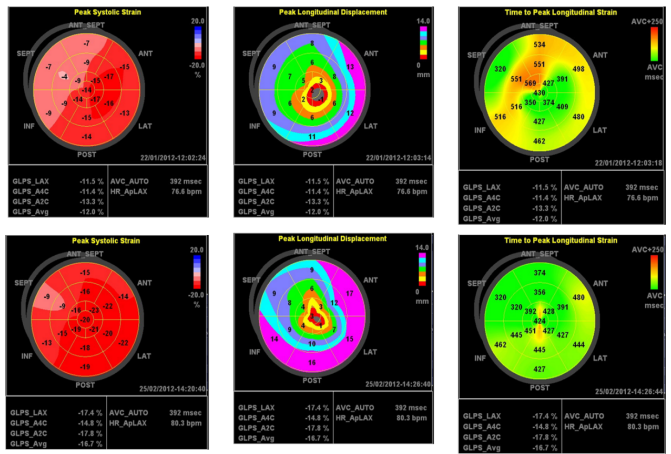Click the 13 segment in the 22/01/2012 displacement plot

pos(350,67)
